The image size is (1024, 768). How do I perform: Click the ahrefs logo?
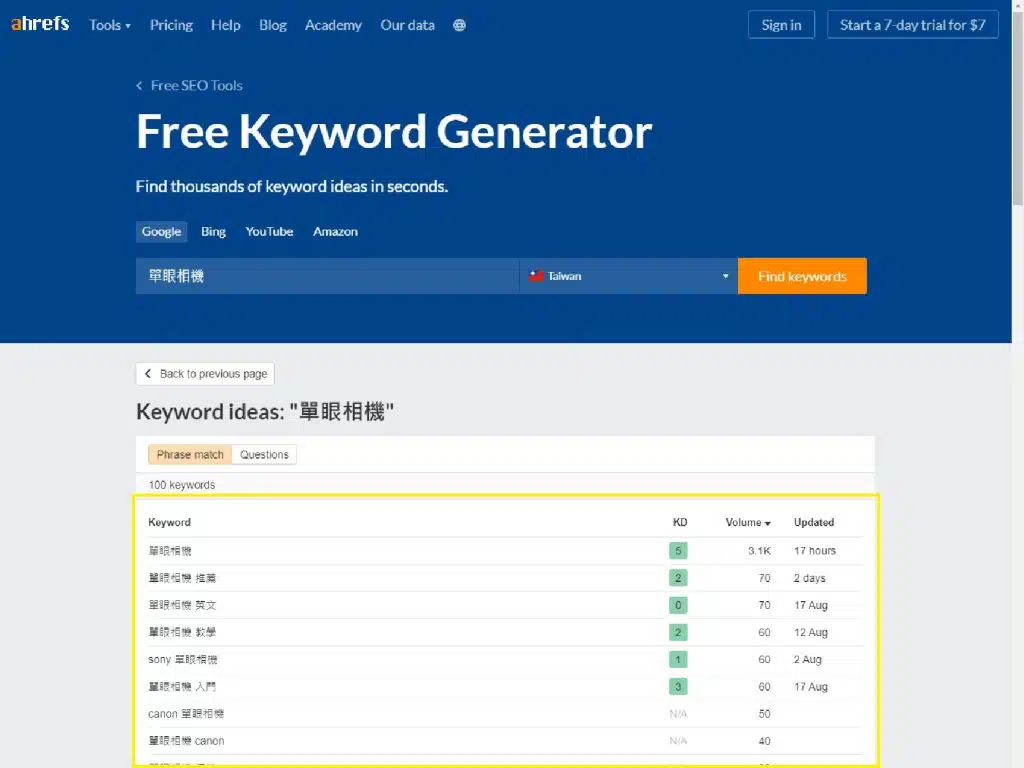coord(40,24)
